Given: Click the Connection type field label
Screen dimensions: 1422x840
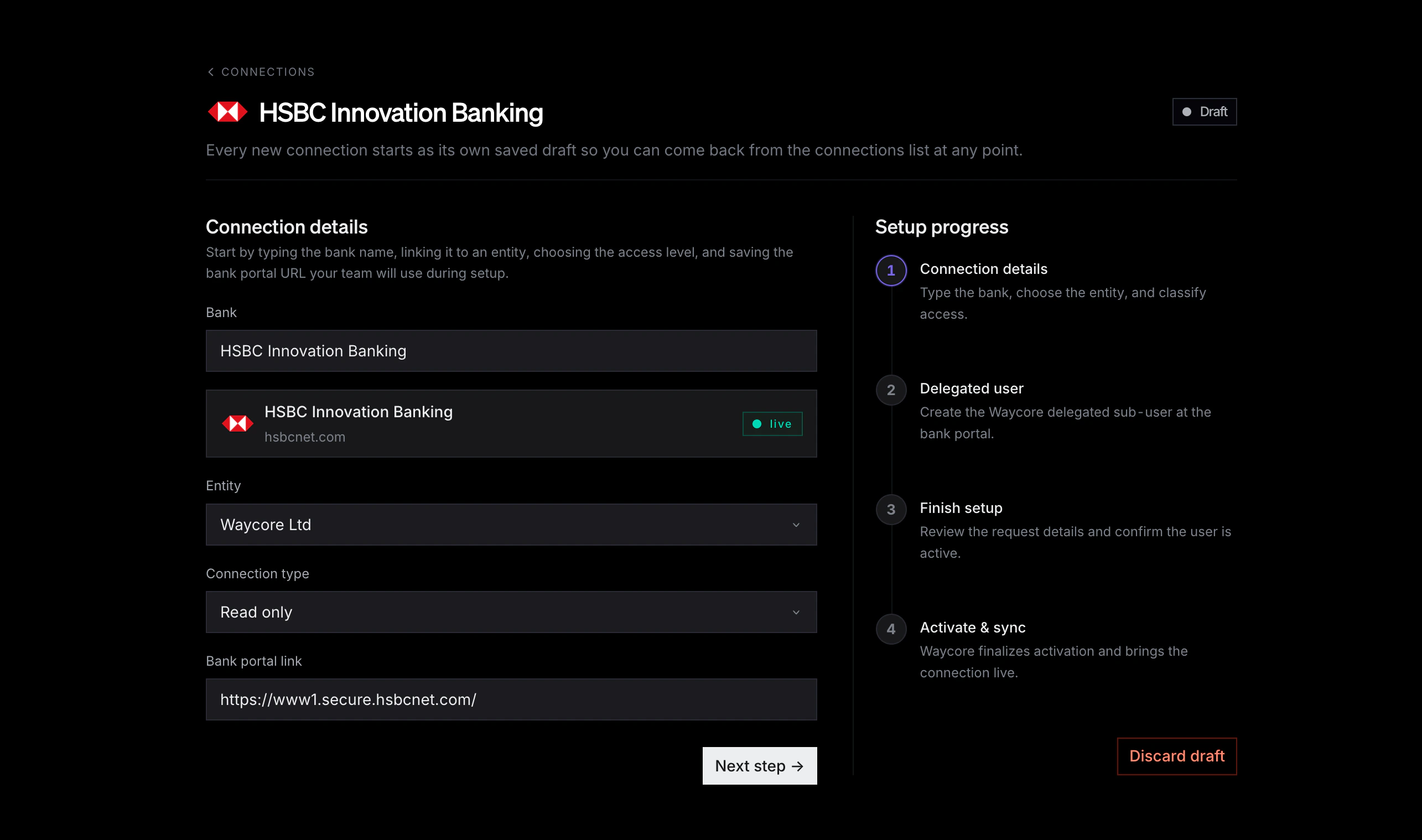Looking at the screenshot, I should click(x=257, y=573).
